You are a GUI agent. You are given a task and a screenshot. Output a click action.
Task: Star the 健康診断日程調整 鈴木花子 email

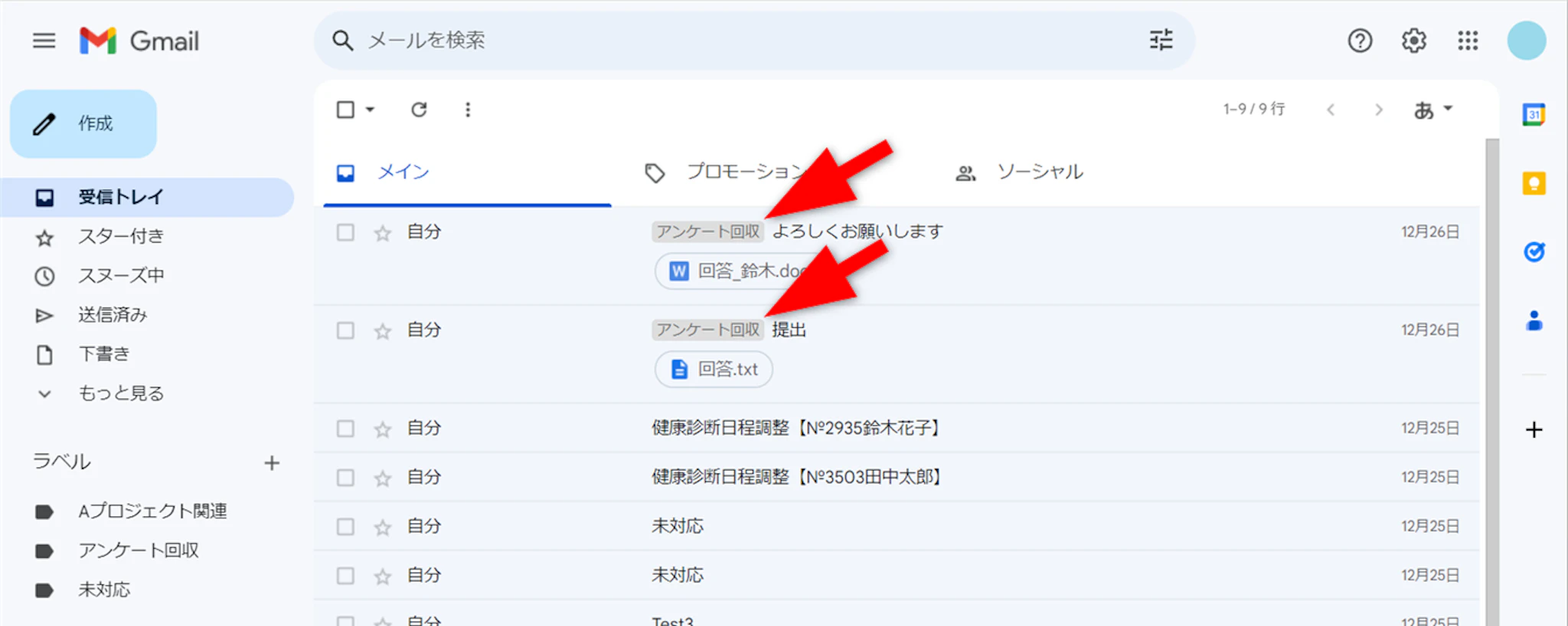(383, 429)
